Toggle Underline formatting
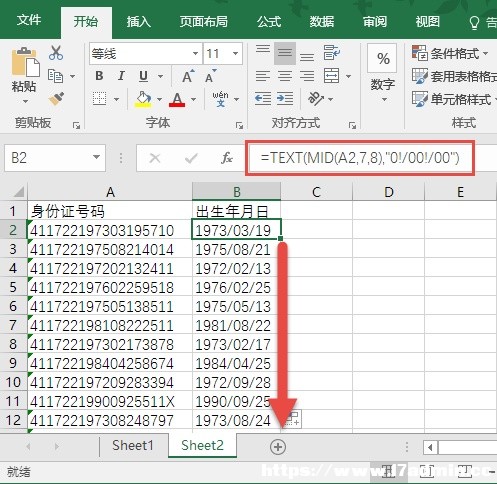This screenshot has height=484, width=497. click(143, 76)
